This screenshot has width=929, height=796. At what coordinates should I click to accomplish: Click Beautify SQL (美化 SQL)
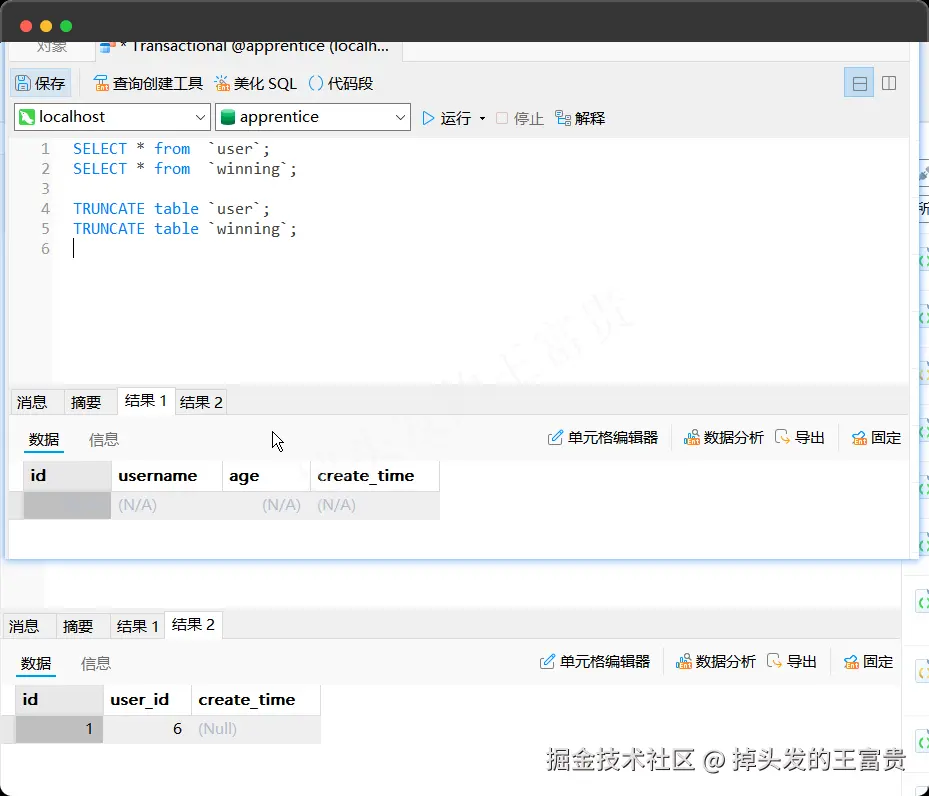pos(255,84)
